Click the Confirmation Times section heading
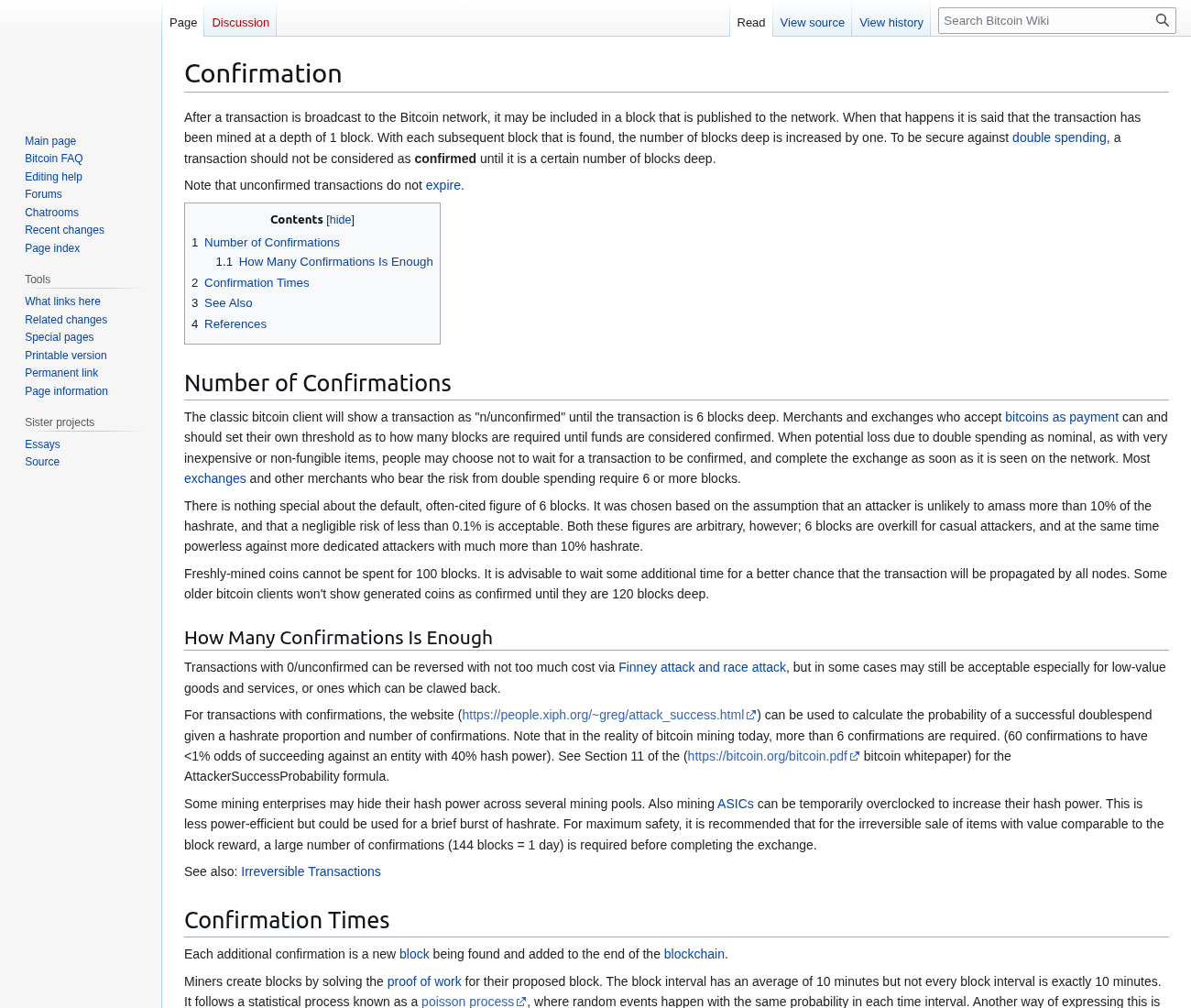This screenshot has height=1008, width=1191. [x=287, y=920]
